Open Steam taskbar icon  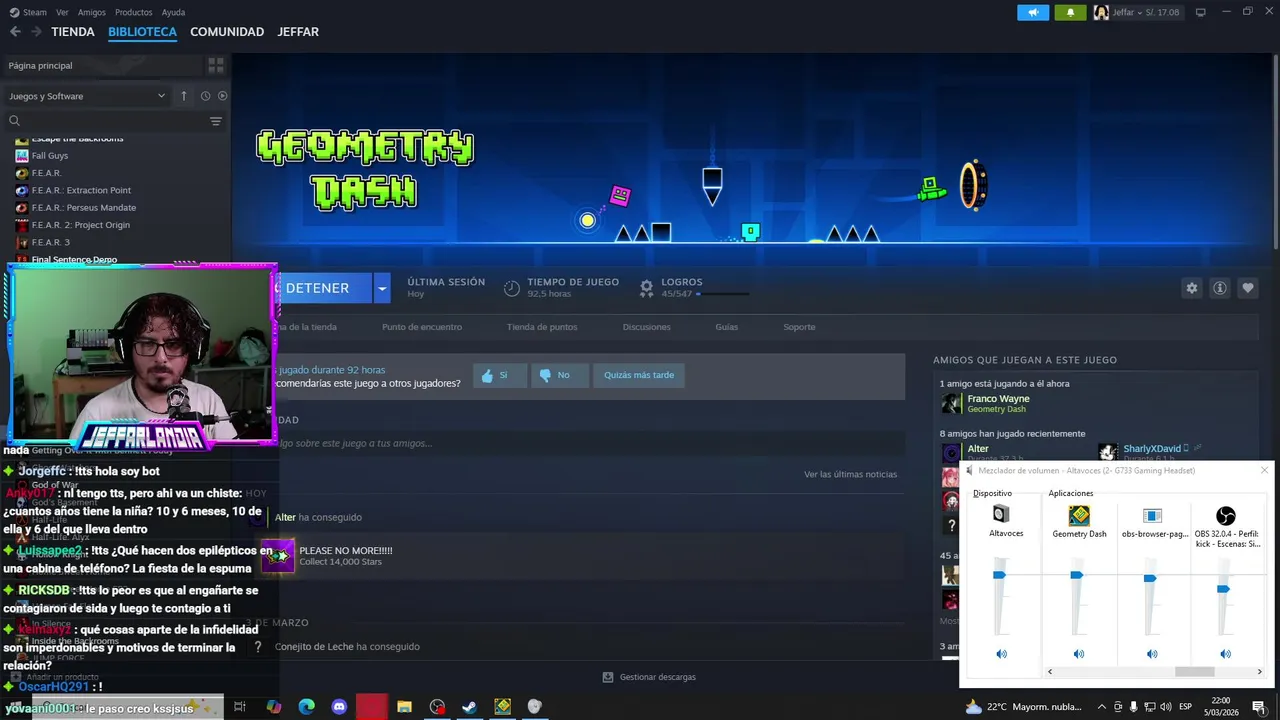click(469, 707)
